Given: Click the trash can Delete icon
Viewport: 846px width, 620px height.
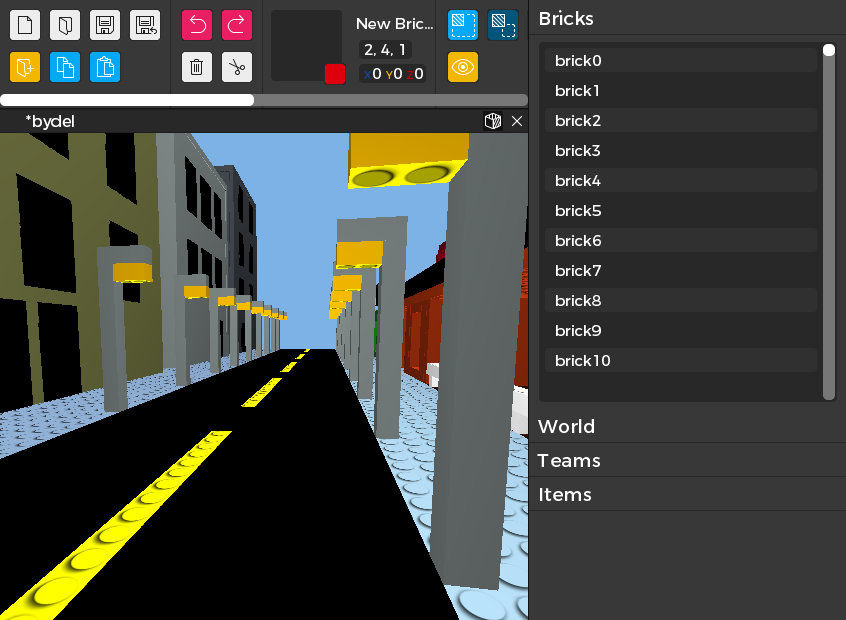Looking at the screenshot, I should (x=197, y=67).
